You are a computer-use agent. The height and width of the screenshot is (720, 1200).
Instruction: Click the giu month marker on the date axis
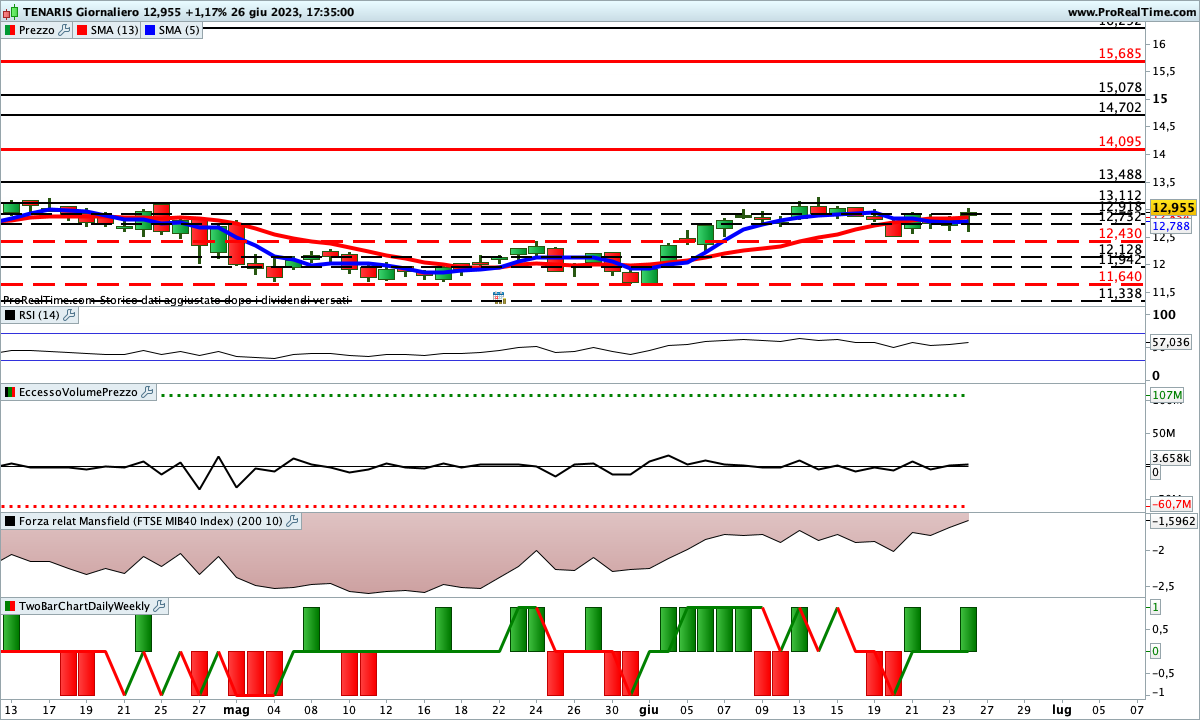pos(649,709)
